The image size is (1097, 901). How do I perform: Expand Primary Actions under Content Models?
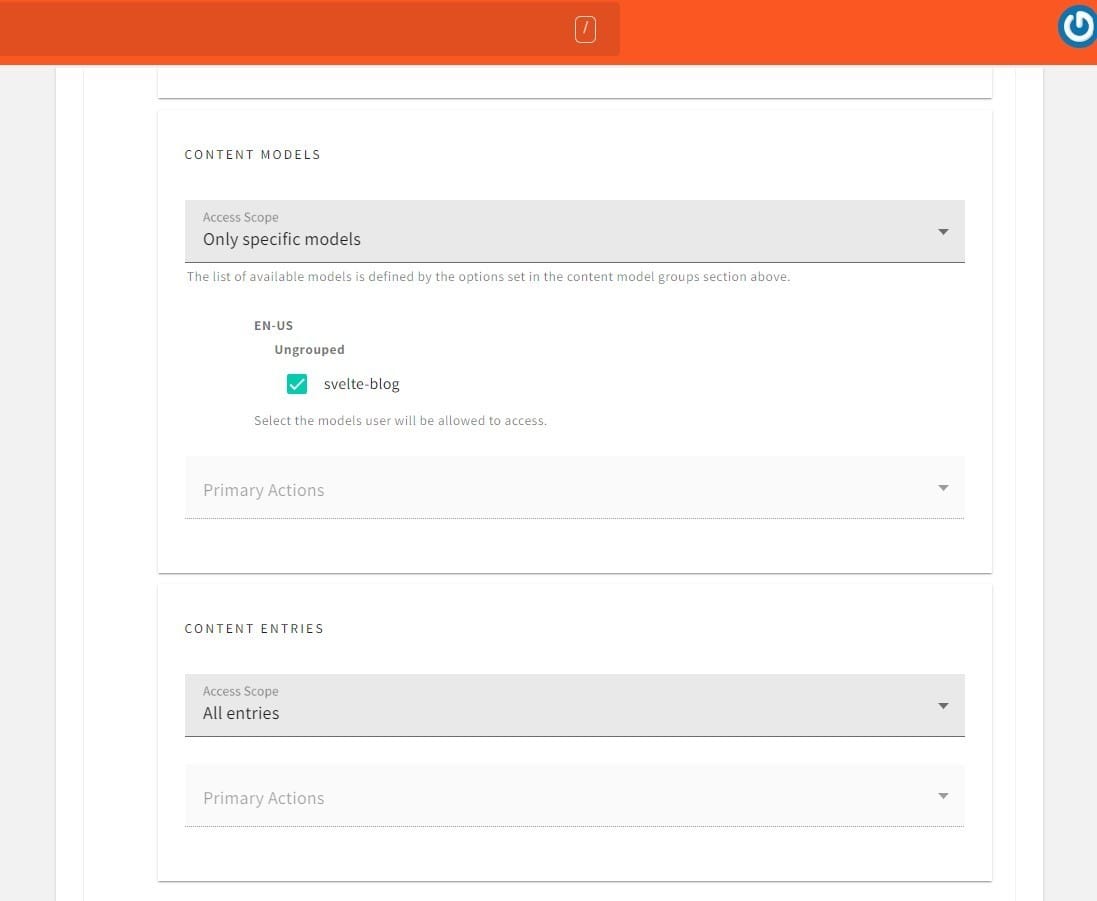coord(574,489)
